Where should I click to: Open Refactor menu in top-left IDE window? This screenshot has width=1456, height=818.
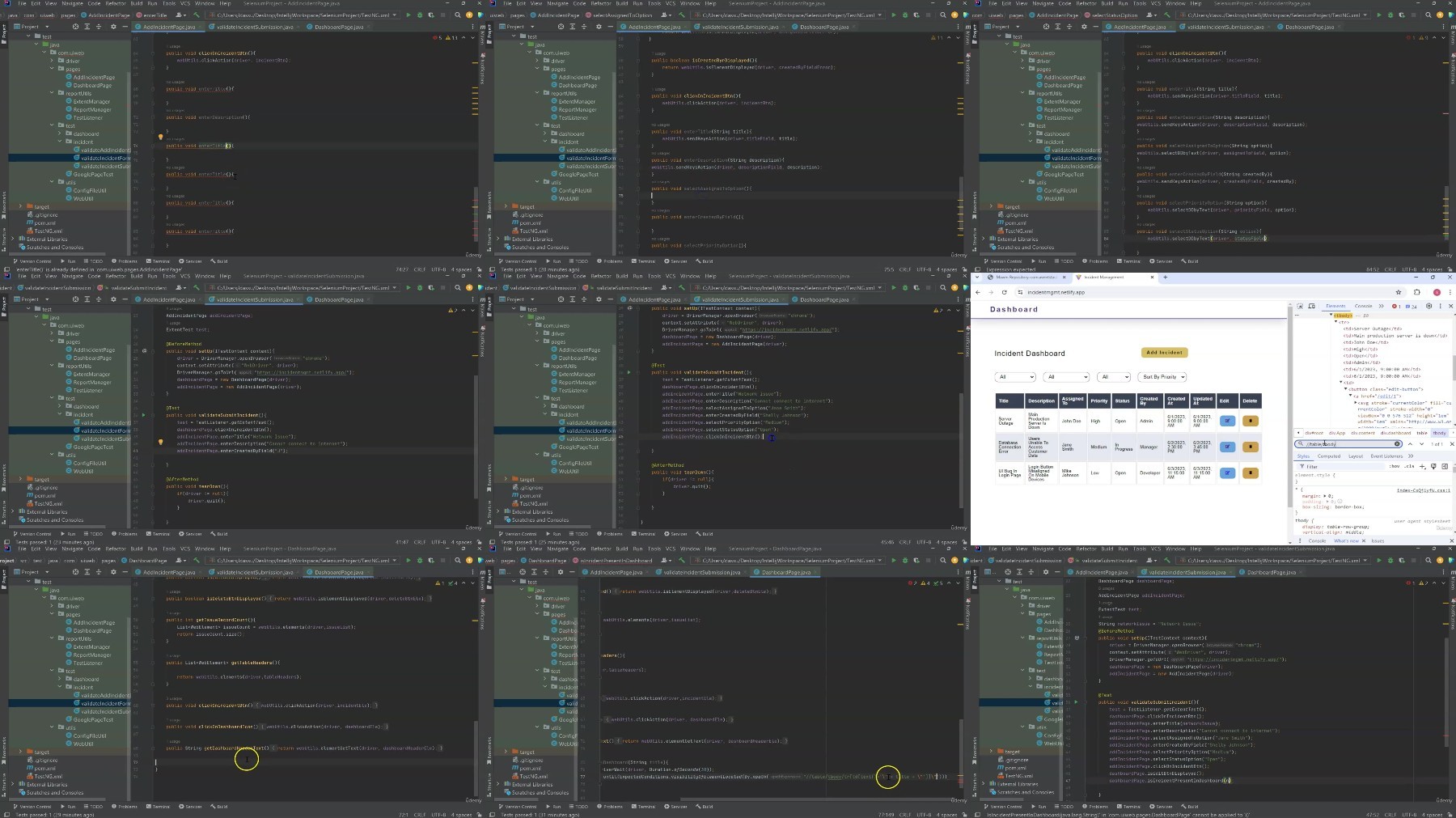tap(116, 3)
